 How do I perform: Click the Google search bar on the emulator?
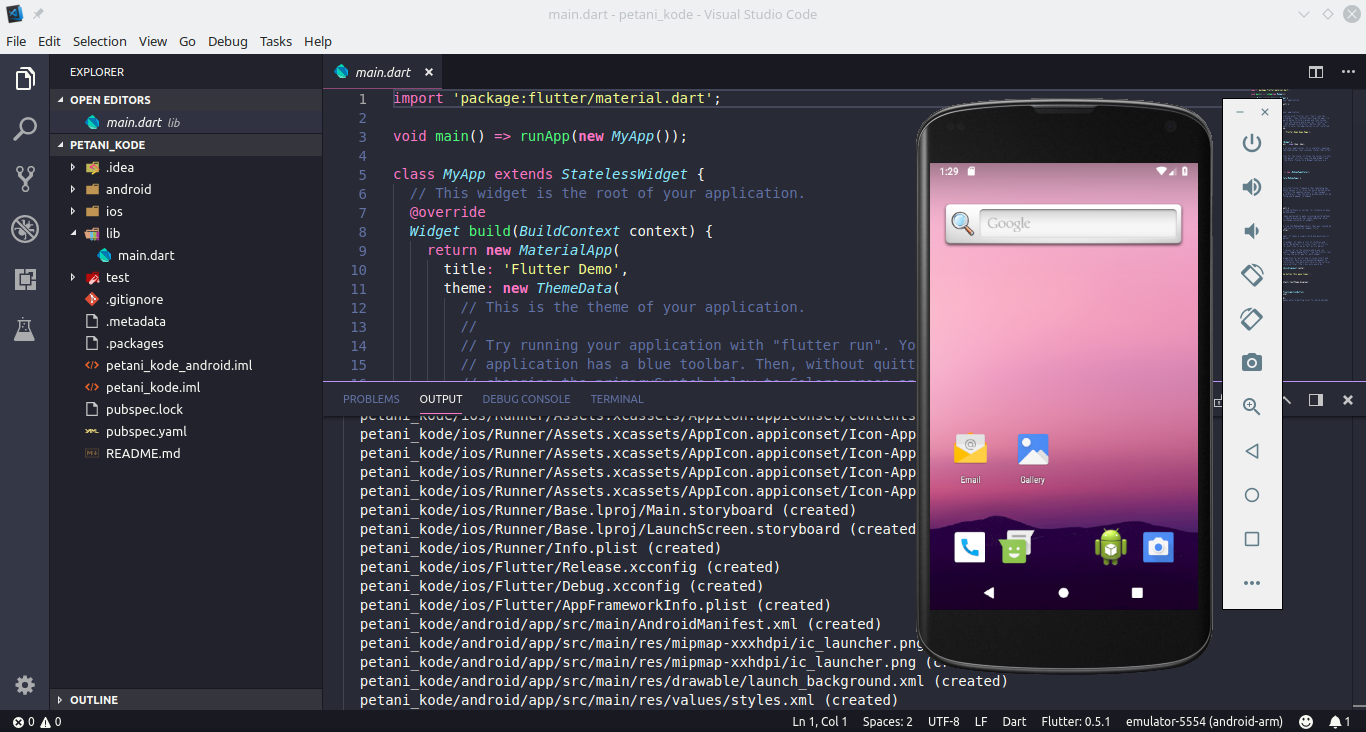click(x=1062, y=224)
